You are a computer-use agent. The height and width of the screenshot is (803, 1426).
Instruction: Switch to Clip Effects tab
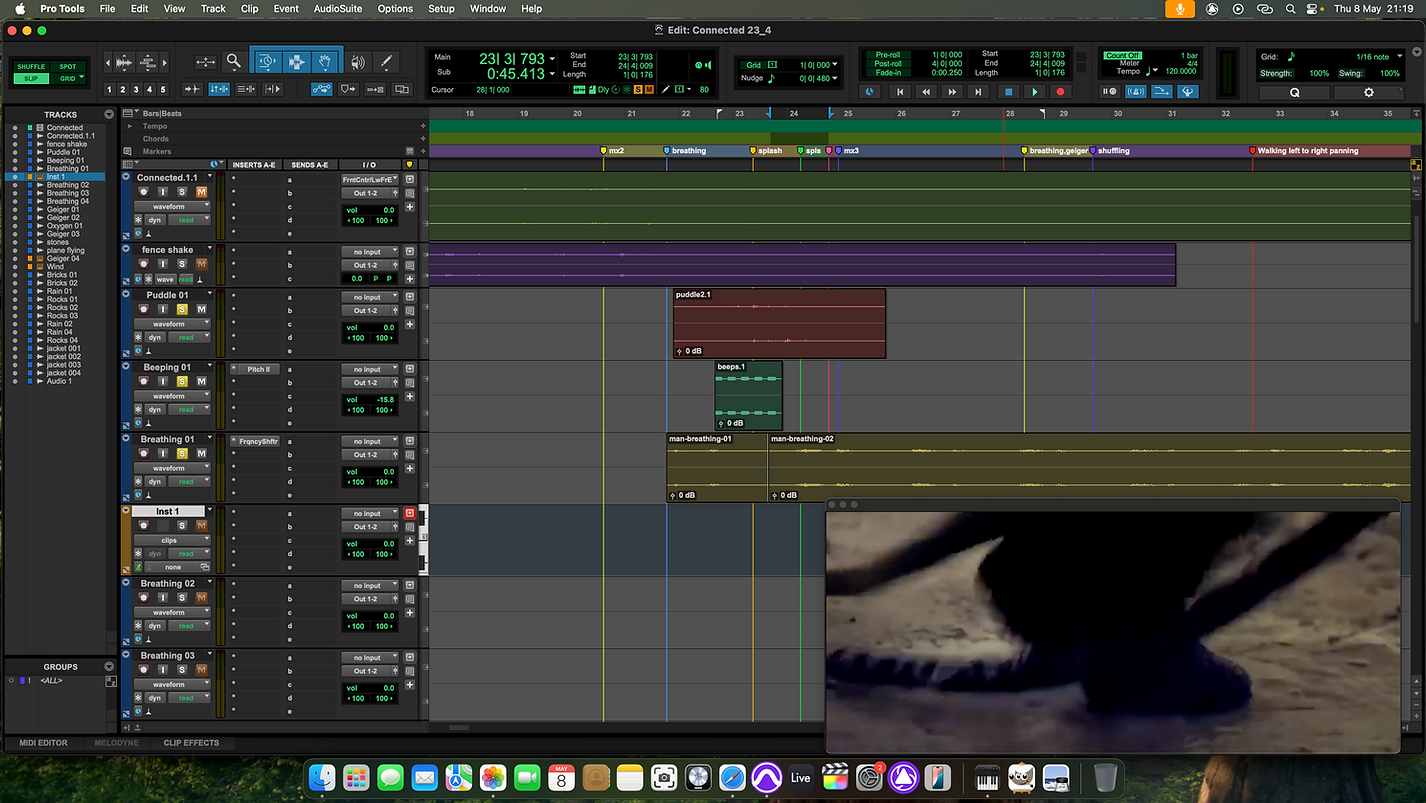tap(191, 743)
